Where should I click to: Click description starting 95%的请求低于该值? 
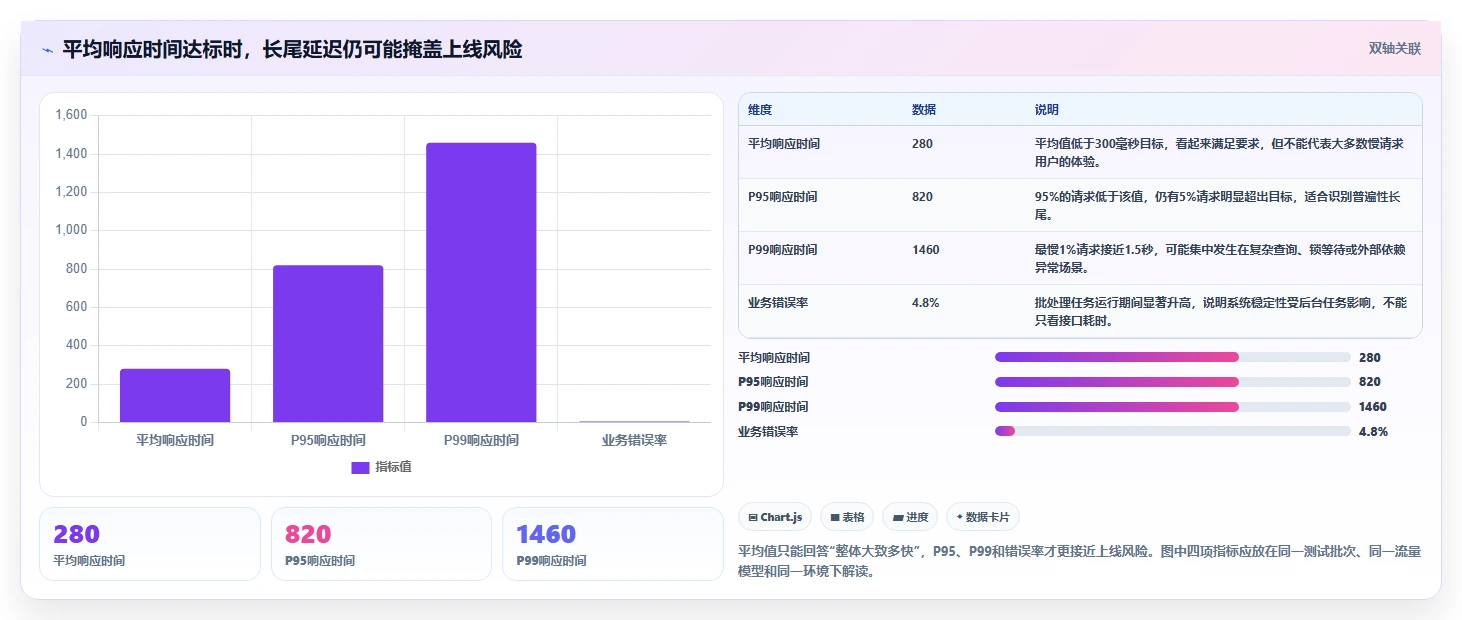pos(1219,206)
